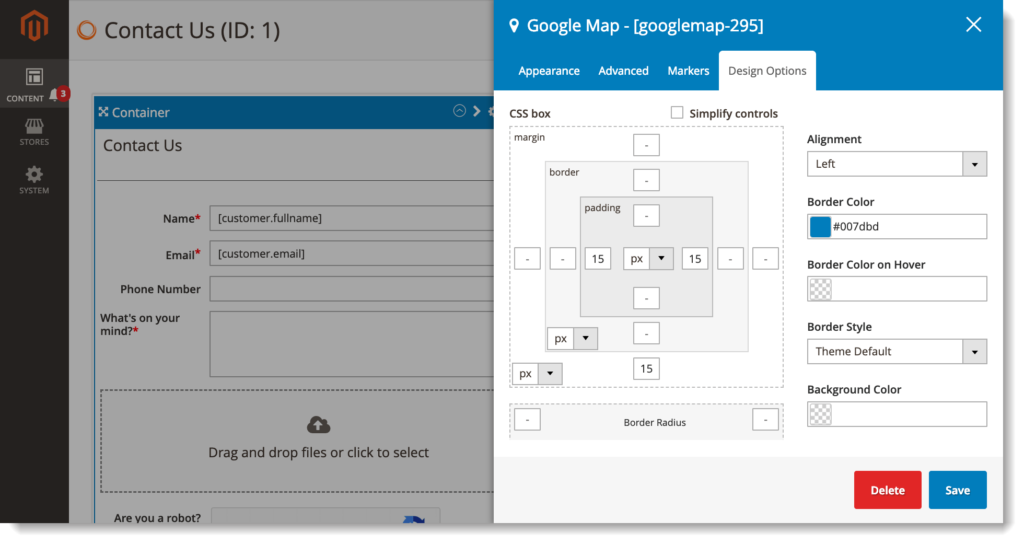Click the cloud upload icon
The height and width of the screenshot is (544, 1024).
point(319,425)
